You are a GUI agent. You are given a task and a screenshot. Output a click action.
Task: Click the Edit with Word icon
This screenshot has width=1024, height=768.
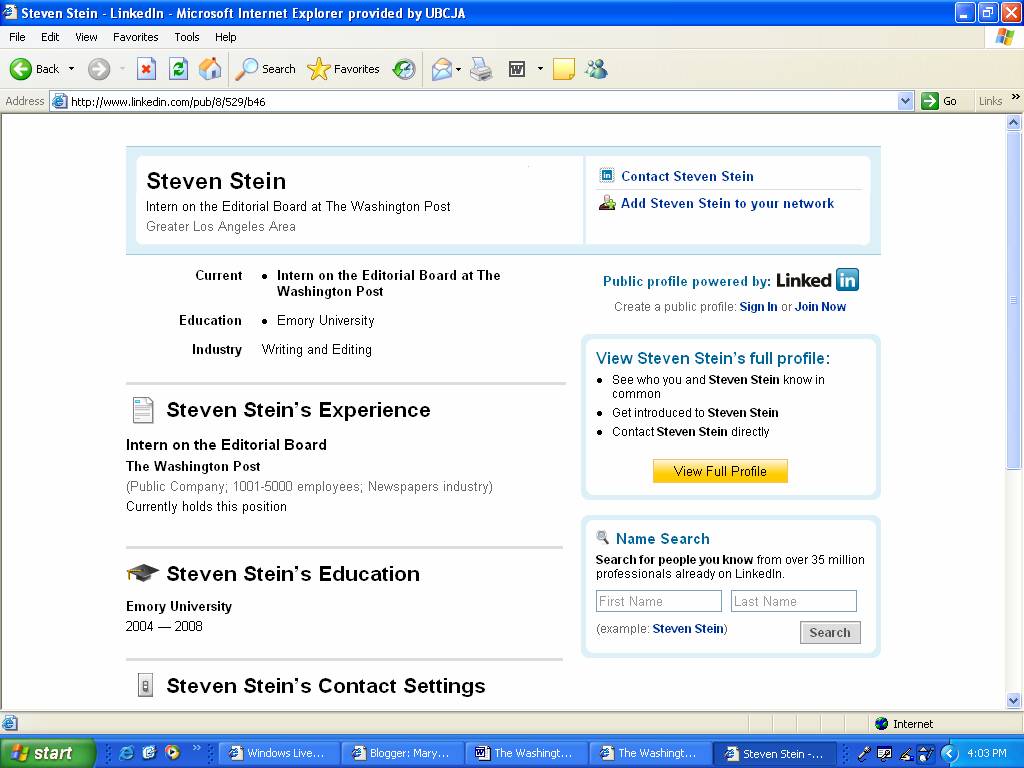pos(517,69)
